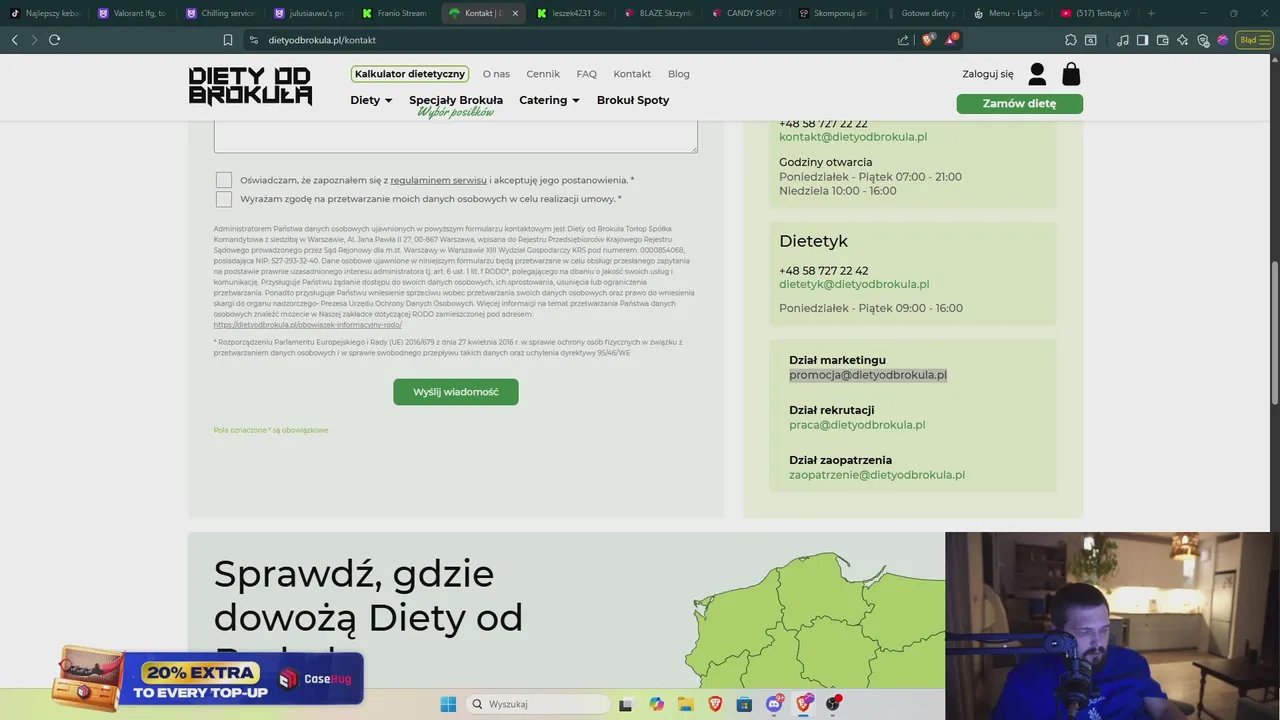Click the Wyszukaj taskbar search box
The height and width of the screenshot is (720, 1280).
pos(538,704)
